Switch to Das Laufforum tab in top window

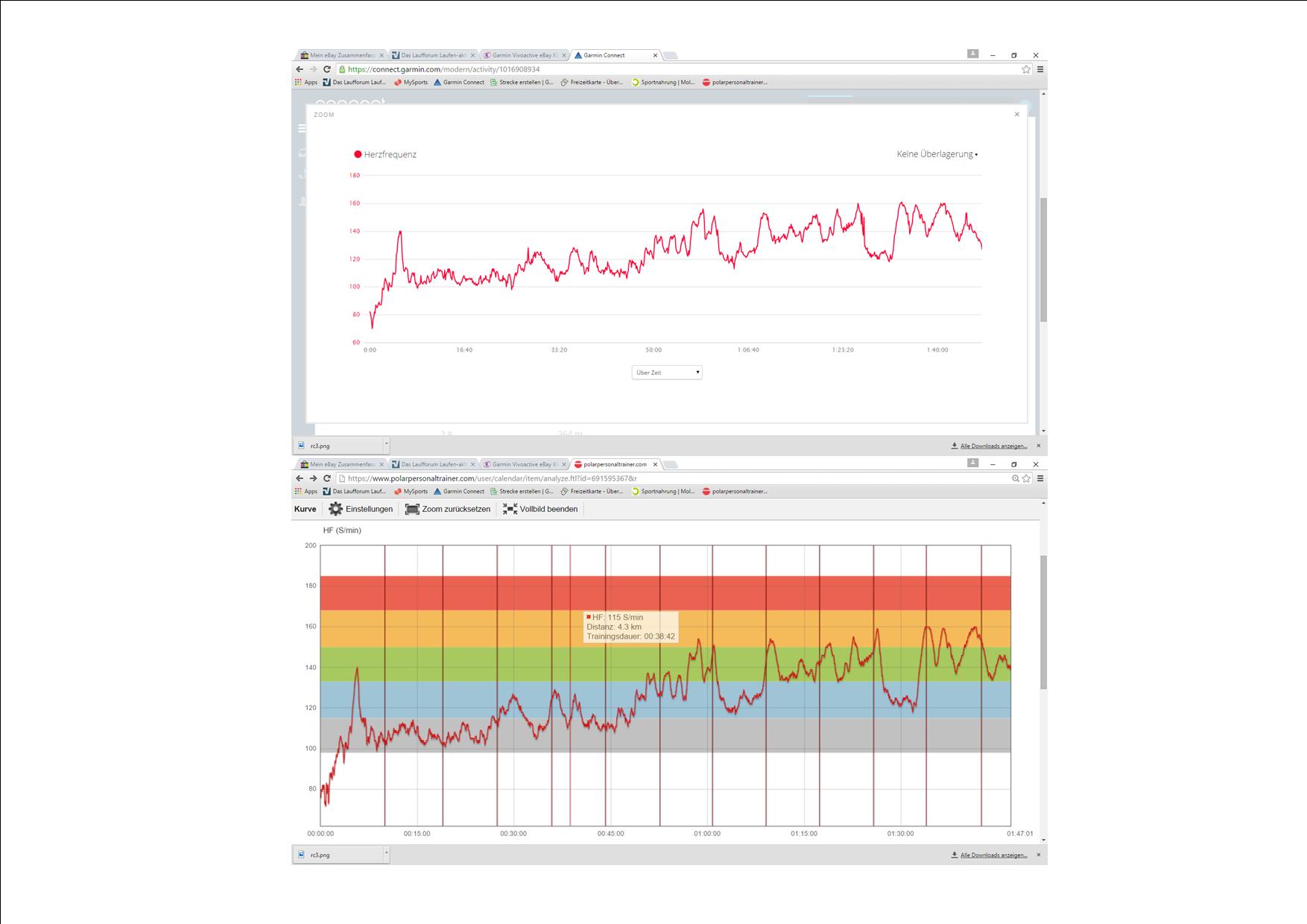tap(434, 55)
